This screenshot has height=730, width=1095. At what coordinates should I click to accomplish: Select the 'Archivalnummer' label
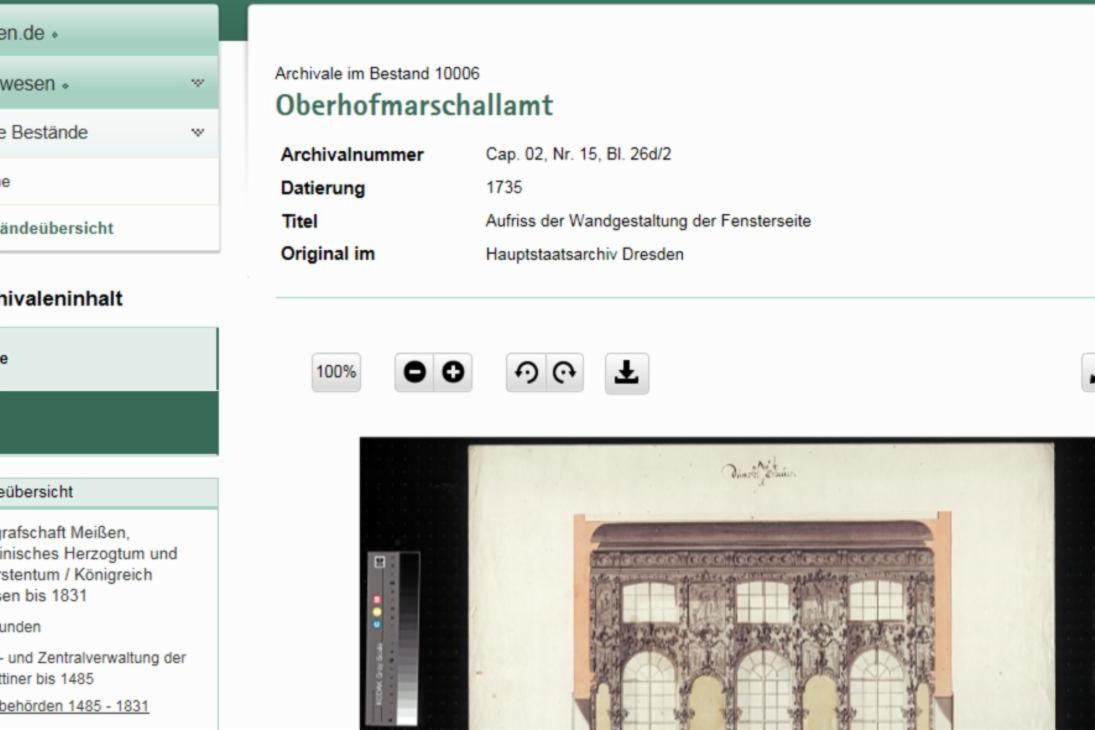tap(352, 155)
